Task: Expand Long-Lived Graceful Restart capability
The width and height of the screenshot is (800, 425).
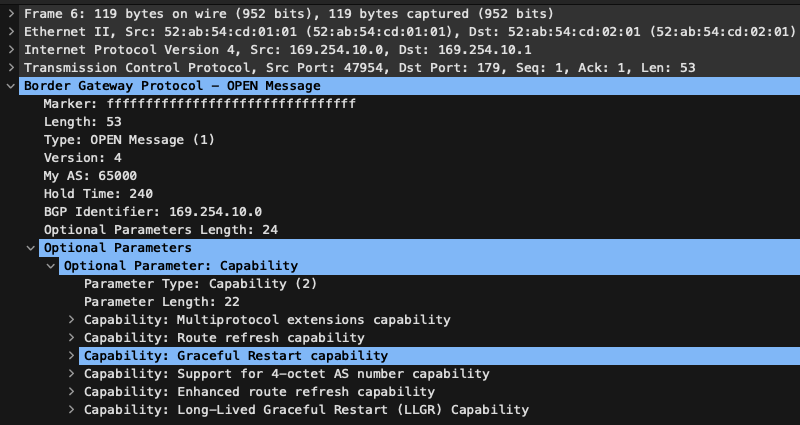Action: (x=71, y=410)
